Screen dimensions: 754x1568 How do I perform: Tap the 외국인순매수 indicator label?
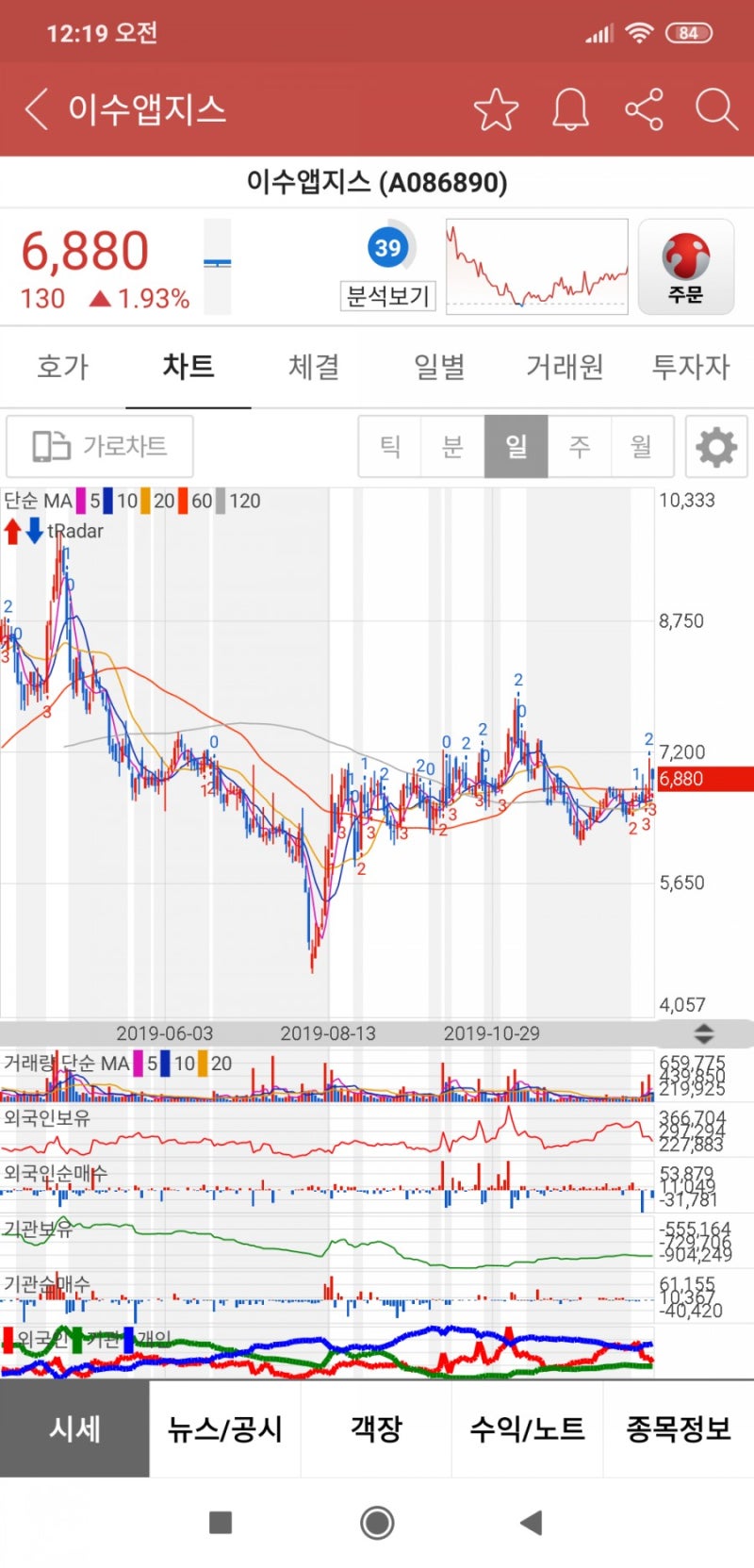tap(56, 1173)
